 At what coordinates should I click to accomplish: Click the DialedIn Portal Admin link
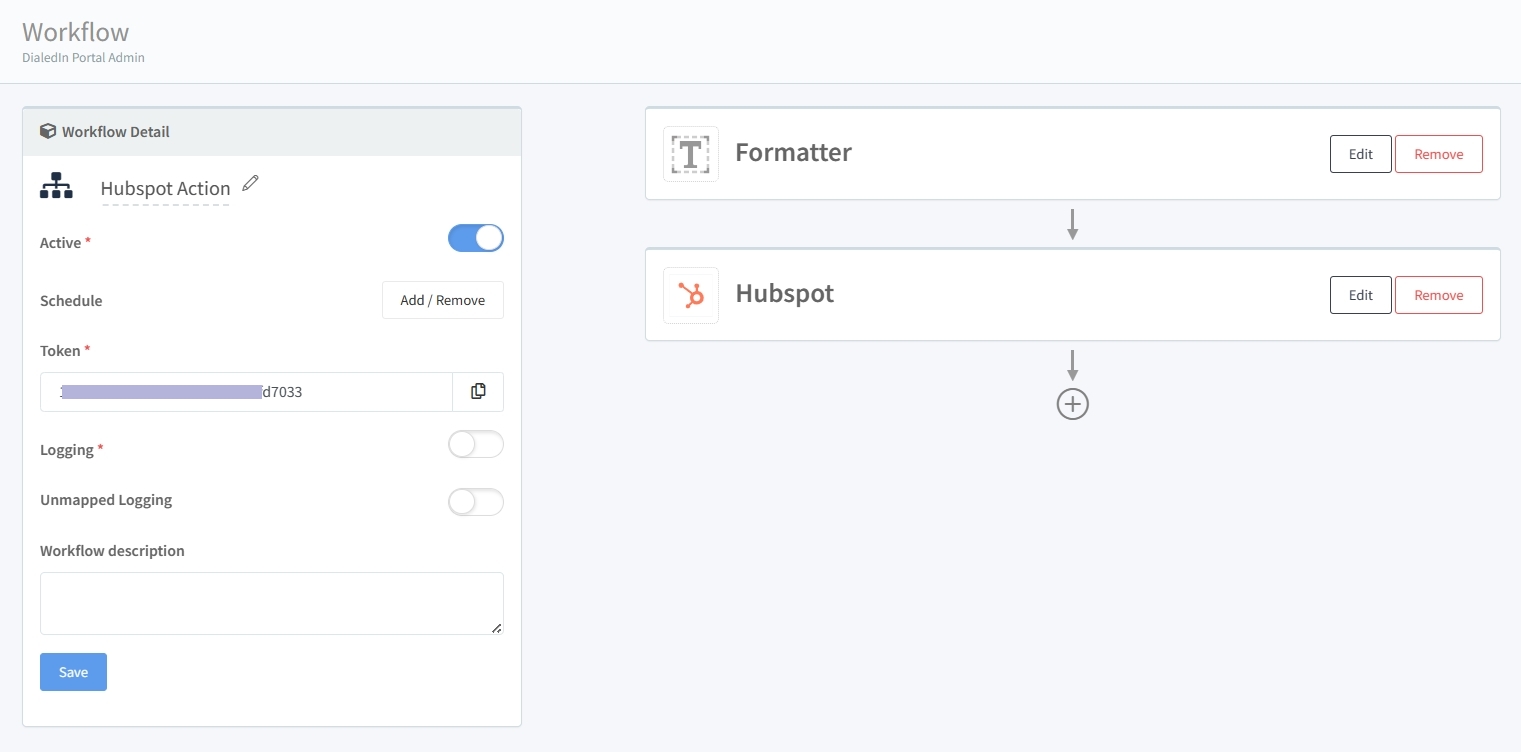83,57
